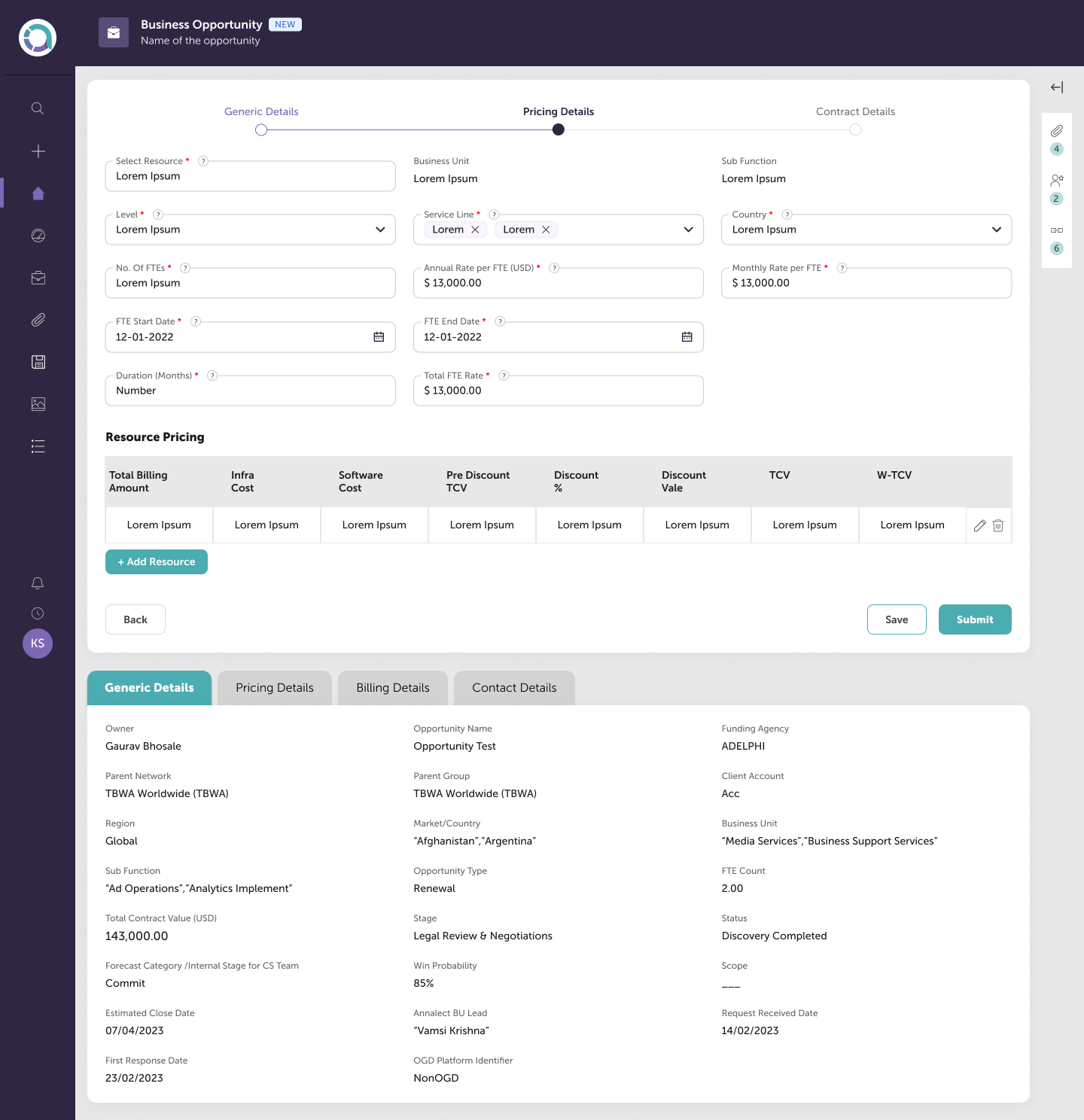1084x1120 pixels.
Task: Expand the Country dropdown
Action: point(997,230)
